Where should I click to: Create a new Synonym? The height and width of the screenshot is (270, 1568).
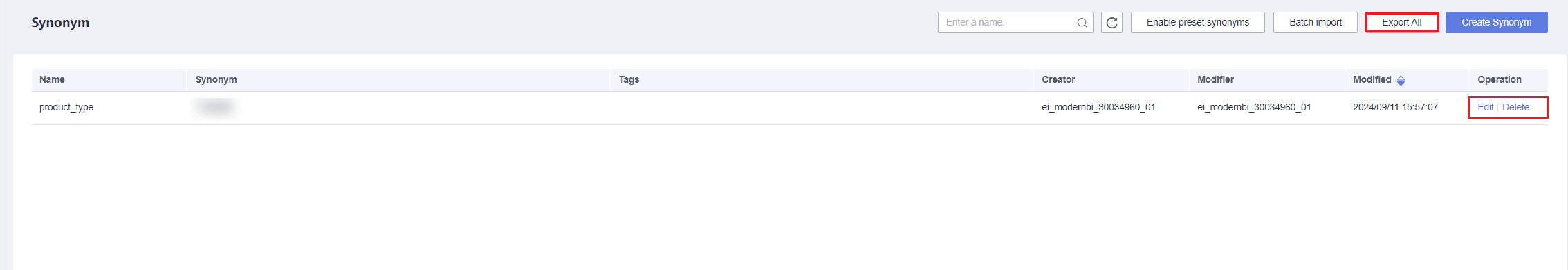(x=1497, y=22)
